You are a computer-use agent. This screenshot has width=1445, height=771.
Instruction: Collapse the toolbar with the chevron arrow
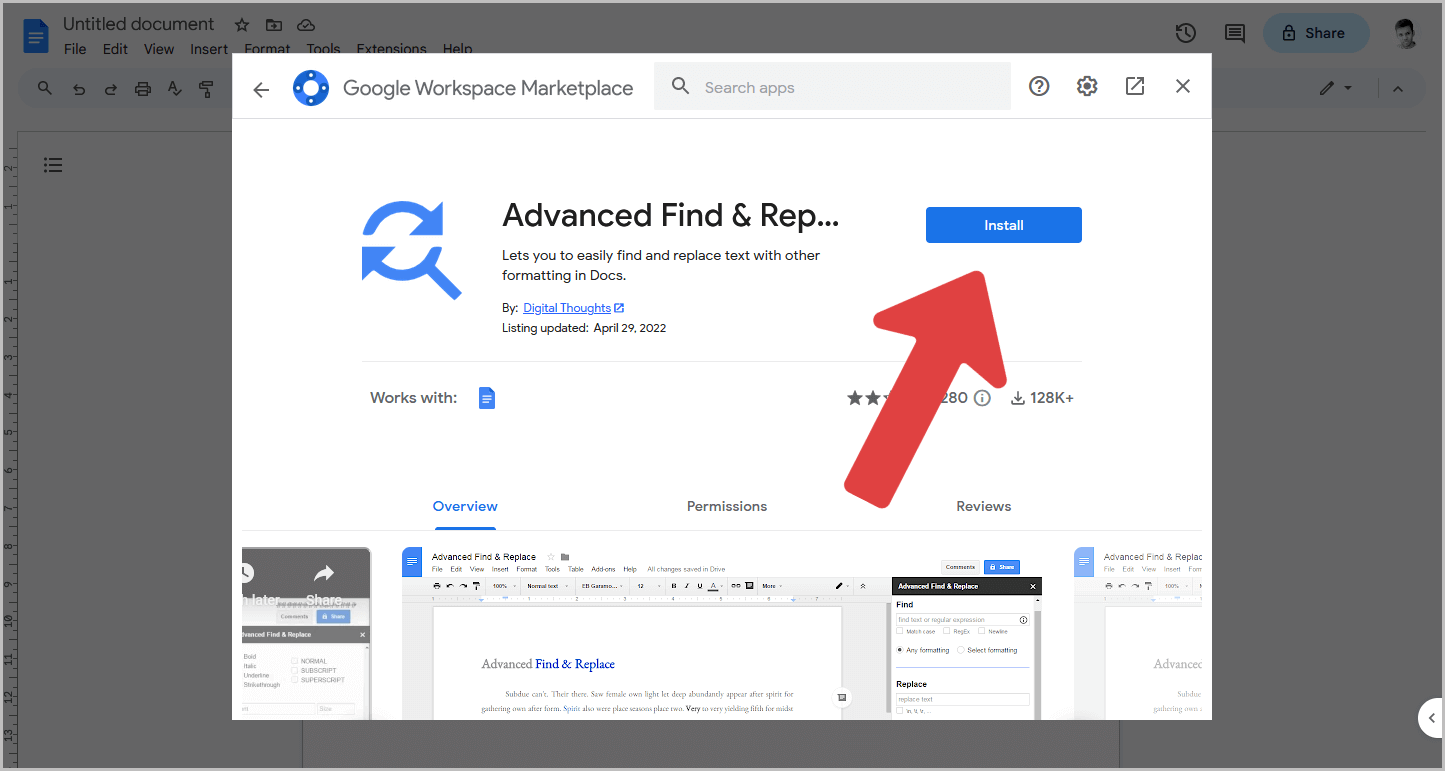1397,88
